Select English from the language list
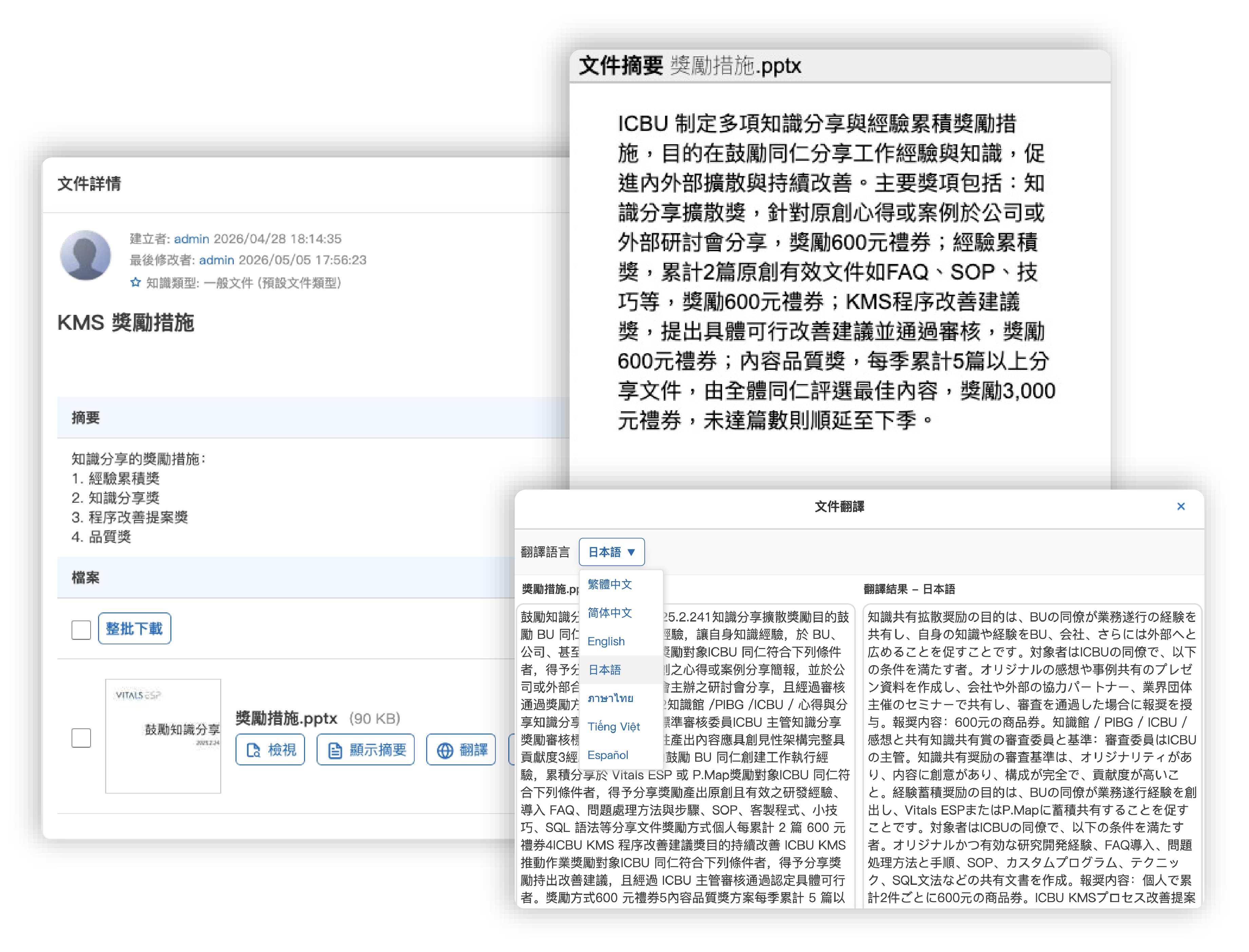Screen dimensions: 1249x952 coord(606,641)
